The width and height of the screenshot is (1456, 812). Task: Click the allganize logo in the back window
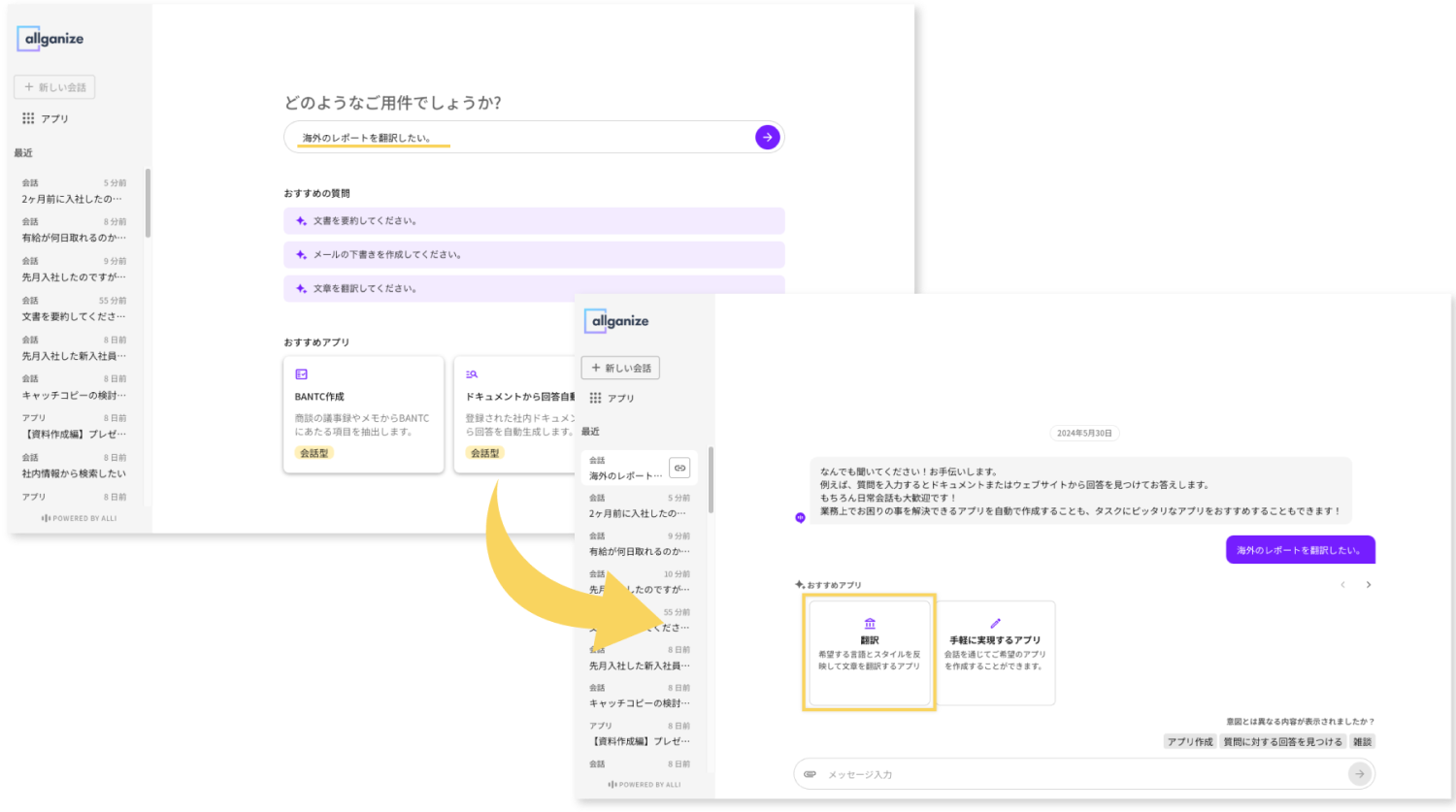pos(50,39)
